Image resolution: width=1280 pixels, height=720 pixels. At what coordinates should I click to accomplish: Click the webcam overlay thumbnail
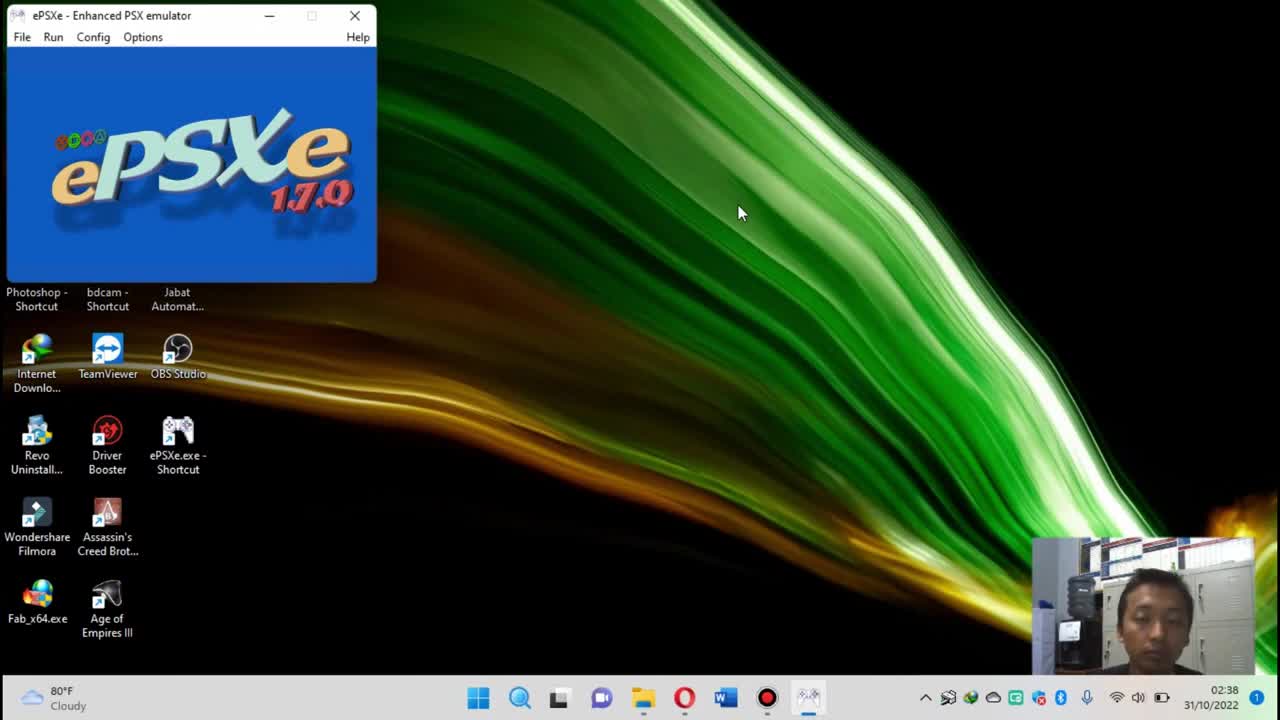pos(1143,606)
